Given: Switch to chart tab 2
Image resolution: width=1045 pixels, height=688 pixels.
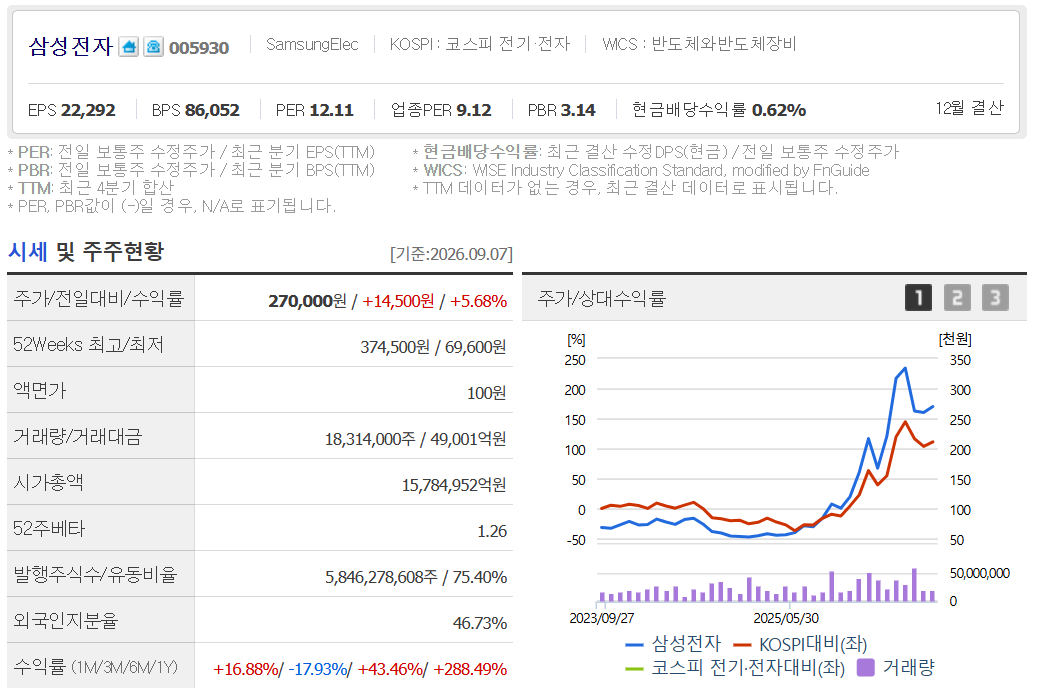Looking at the screenshot, I should (x=957, y=297).
